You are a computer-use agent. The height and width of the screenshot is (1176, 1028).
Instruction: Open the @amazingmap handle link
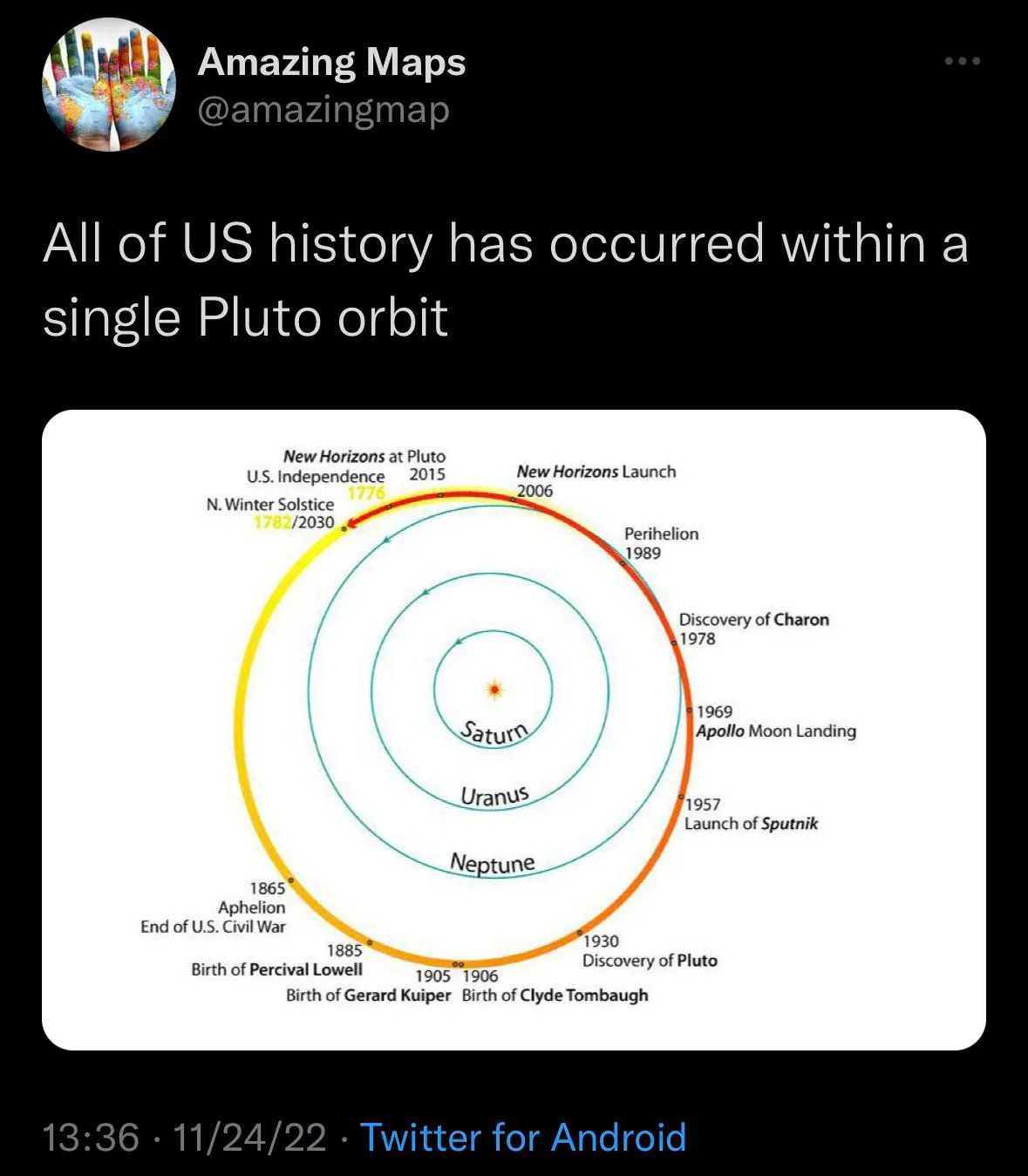coord(323,111)
